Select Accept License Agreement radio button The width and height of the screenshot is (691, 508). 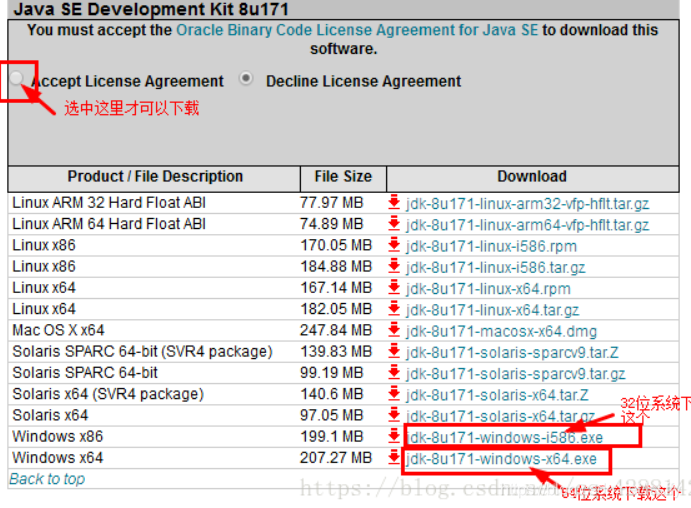[17, 78]
